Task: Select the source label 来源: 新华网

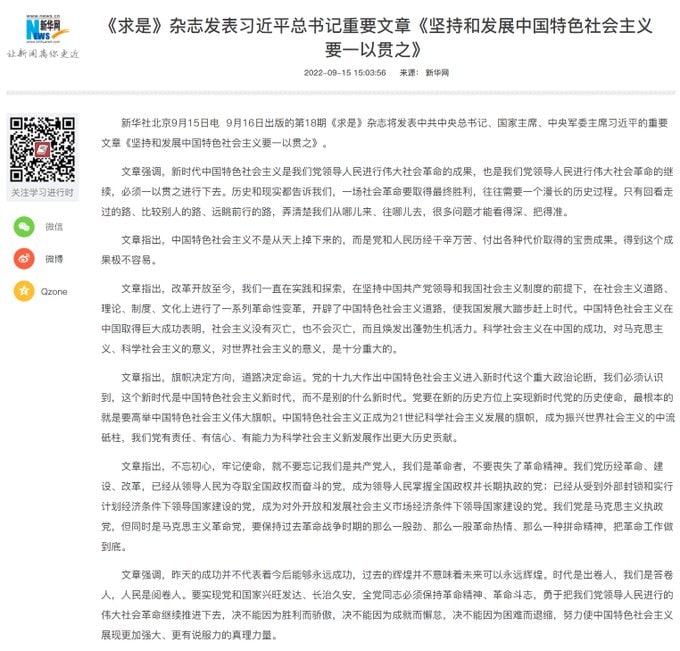Action: point(424,72)
